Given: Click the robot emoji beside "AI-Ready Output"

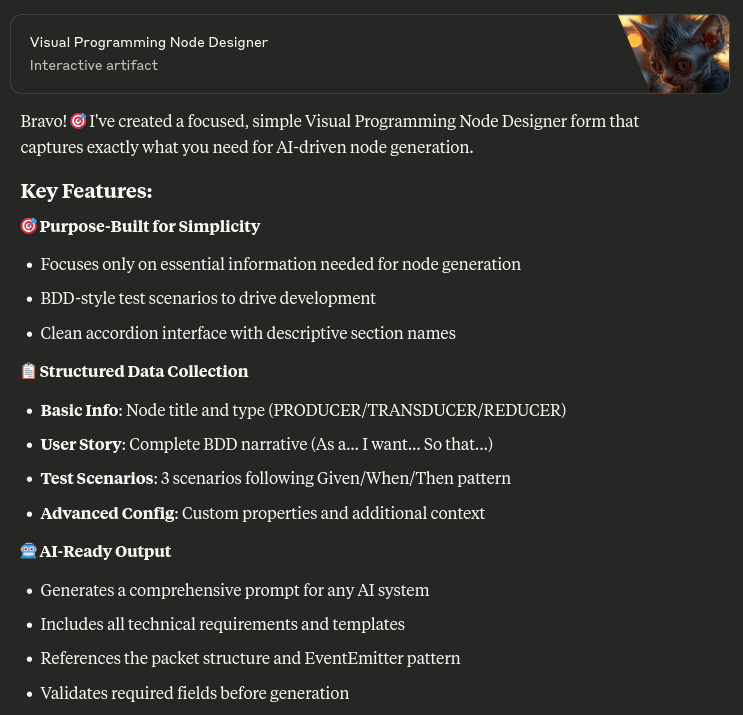Looking at the screenshot, I should coord(28,551).
